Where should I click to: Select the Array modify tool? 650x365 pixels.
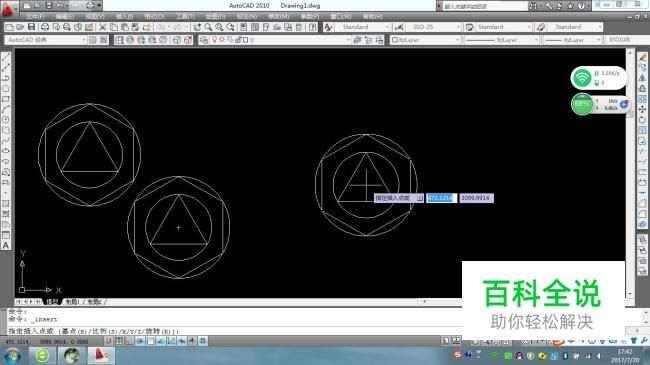tap(642, 99)
